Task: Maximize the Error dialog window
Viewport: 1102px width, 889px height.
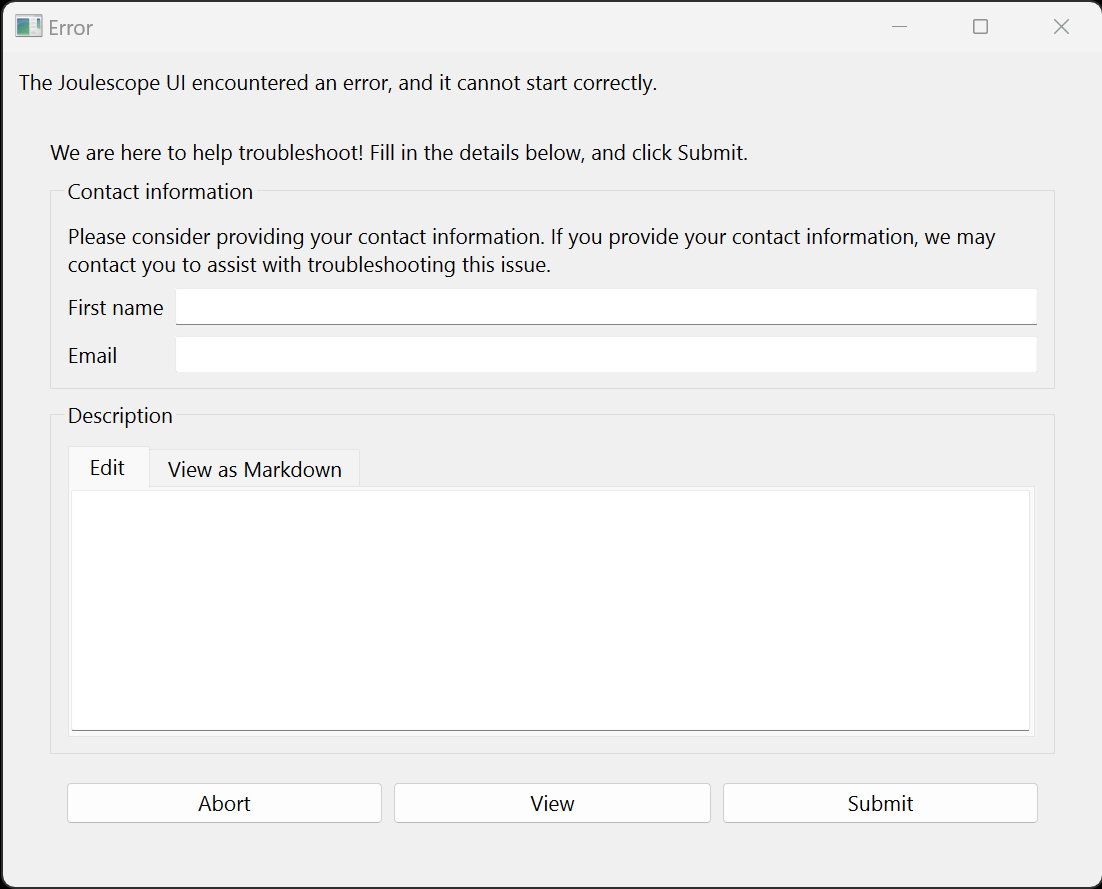Action: click(x=980, y=27)
